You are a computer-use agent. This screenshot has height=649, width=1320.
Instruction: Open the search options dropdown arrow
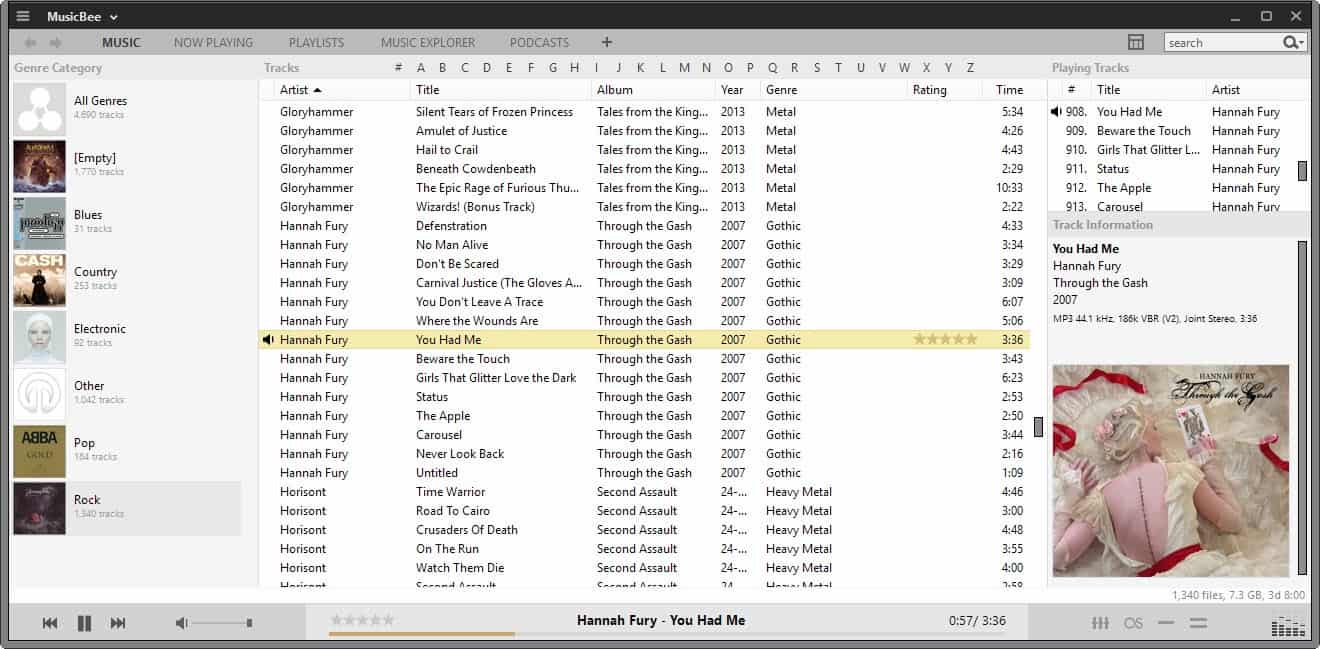pyautogui.click(x=1301, y=42)
